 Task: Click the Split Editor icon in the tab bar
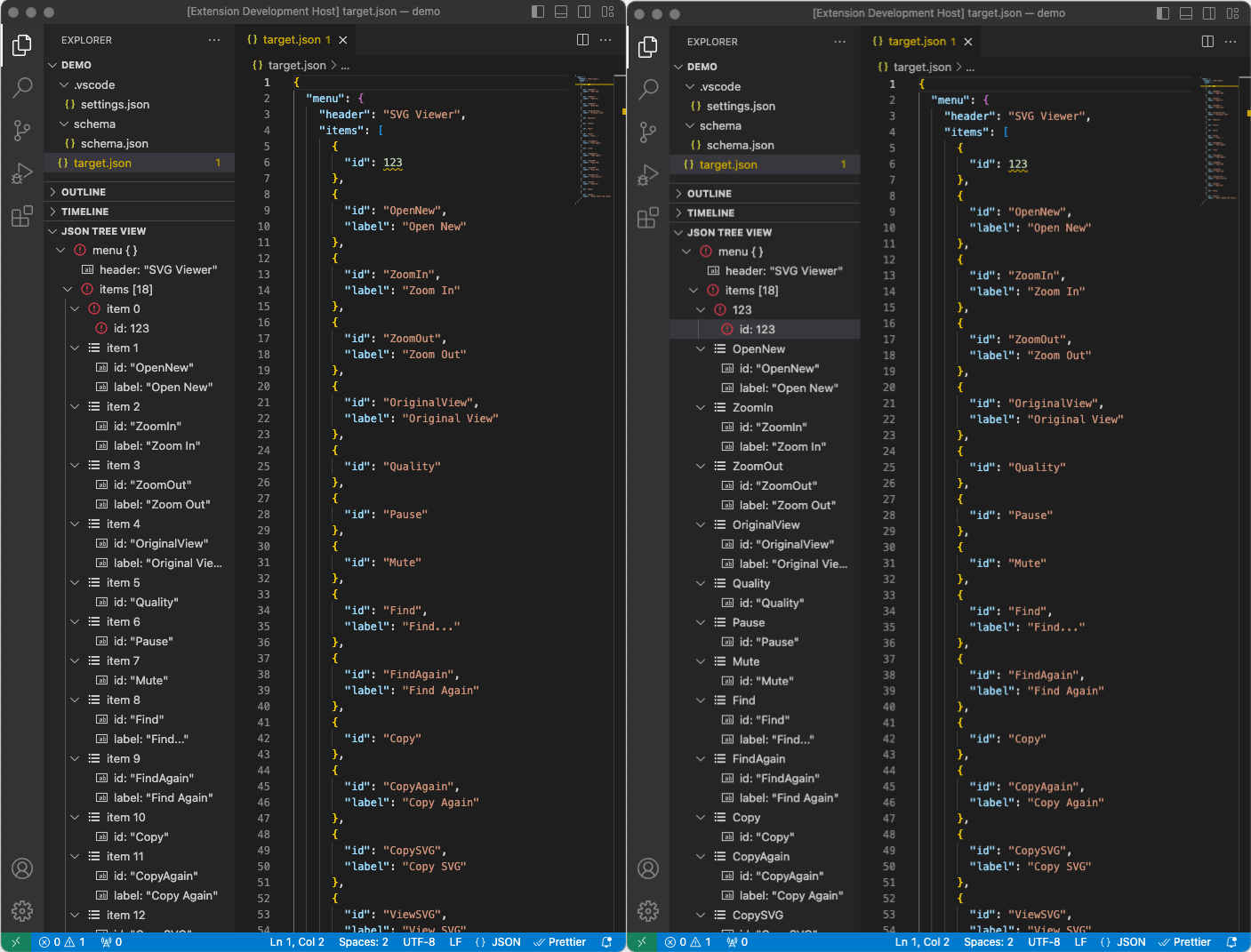click(582, 40)
